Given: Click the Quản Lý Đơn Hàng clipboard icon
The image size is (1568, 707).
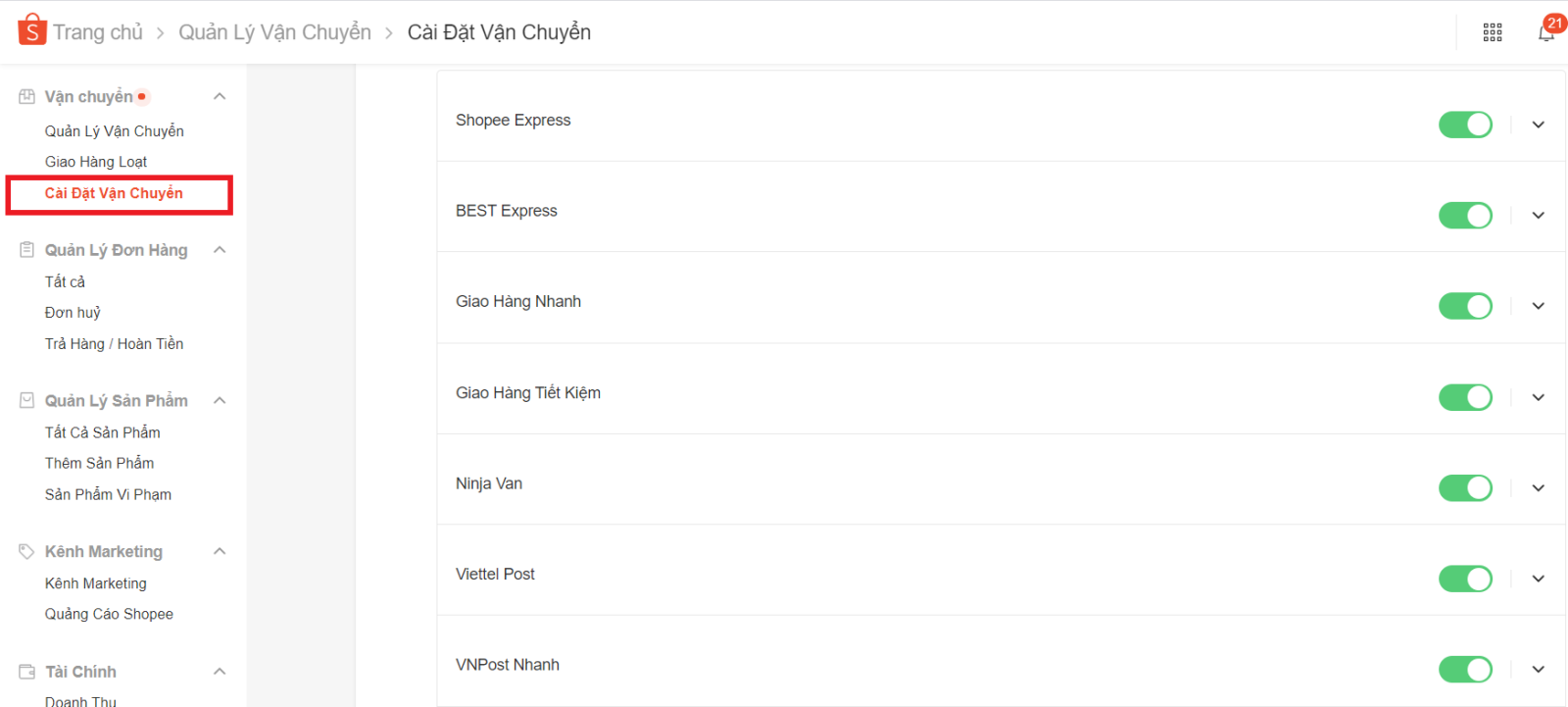Looking at the screenshot, I should tap(27, 250).
